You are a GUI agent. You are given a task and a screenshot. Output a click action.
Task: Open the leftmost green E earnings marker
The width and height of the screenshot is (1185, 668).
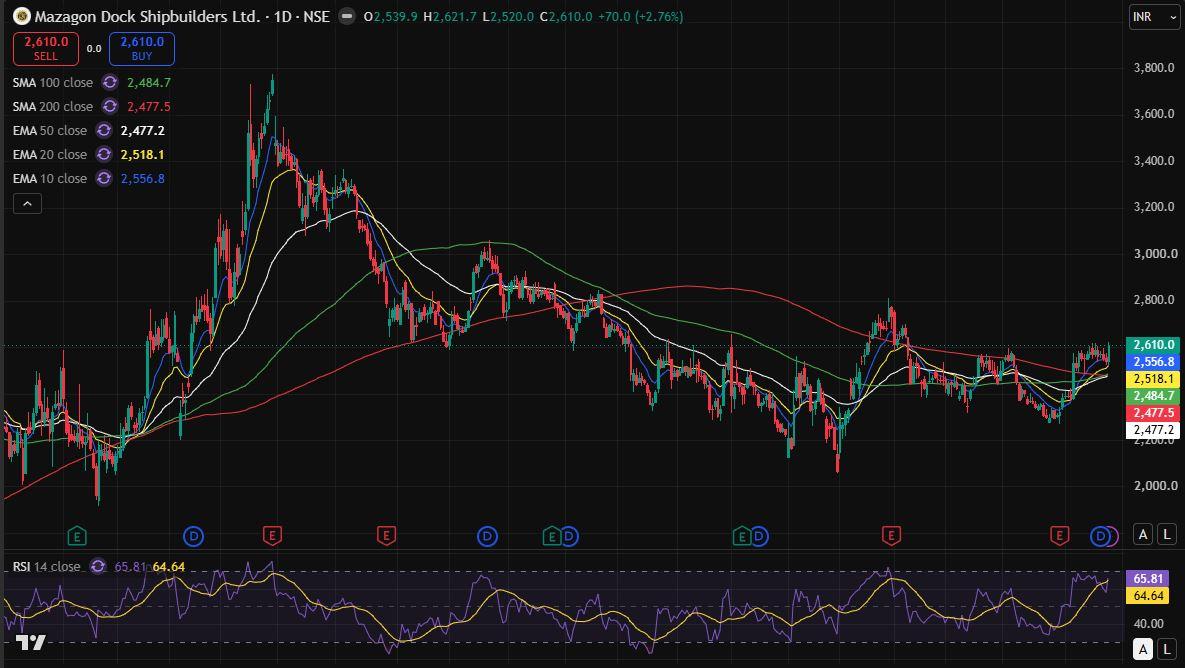click(76, 537)
